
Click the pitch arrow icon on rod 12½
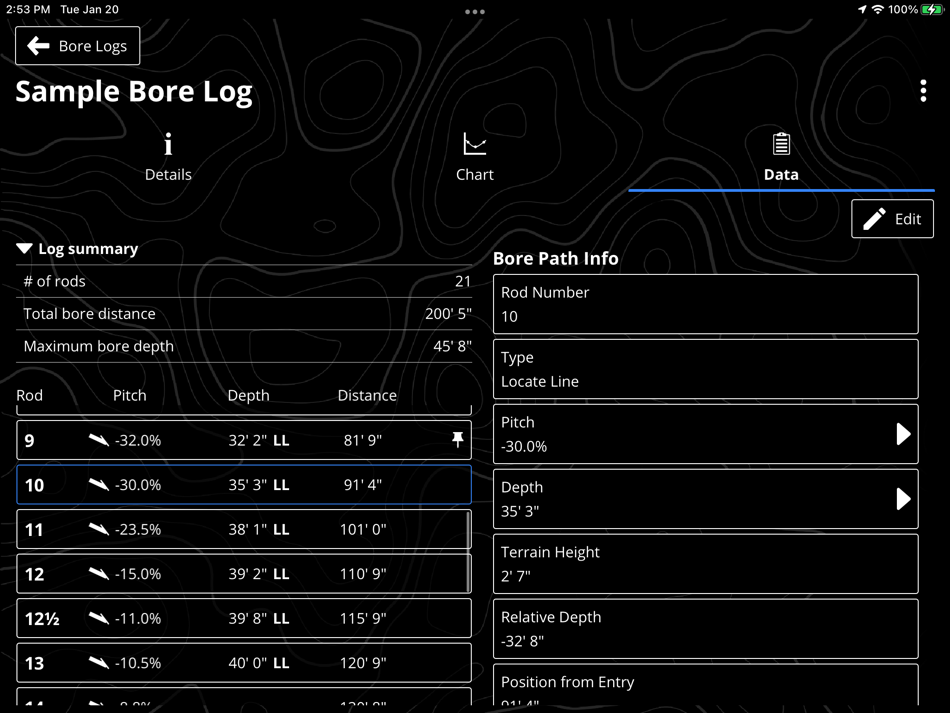pos(99,618)
